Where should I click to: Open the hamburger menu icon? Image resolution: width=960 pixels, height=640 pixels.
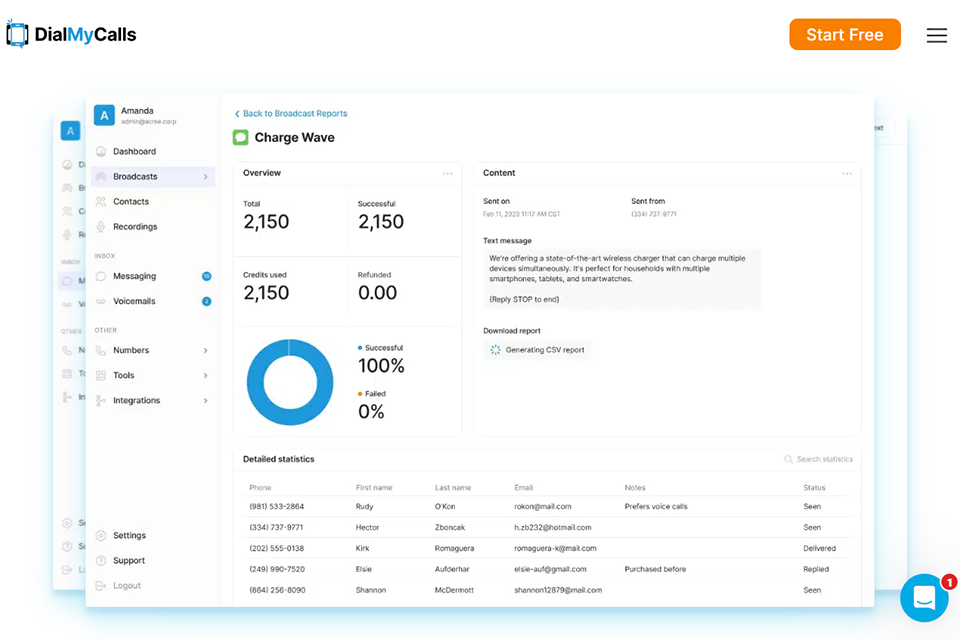pyautogui.click(x=936, y=35)
